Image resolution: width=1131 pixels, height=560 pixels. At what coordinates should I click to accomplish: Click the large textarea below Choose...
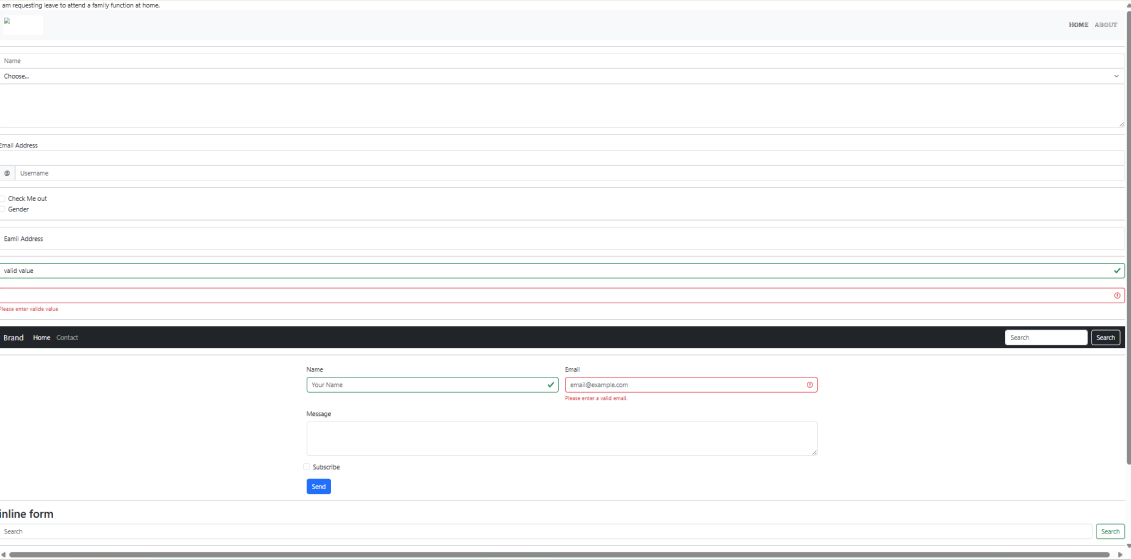(562, 105)
